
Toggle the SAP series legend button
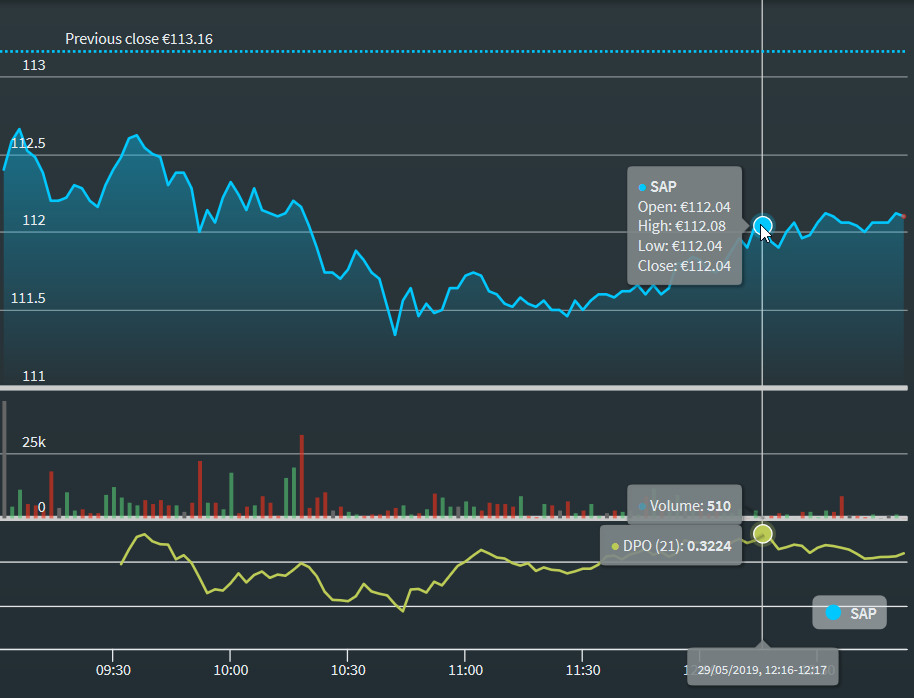coord(850,613)
